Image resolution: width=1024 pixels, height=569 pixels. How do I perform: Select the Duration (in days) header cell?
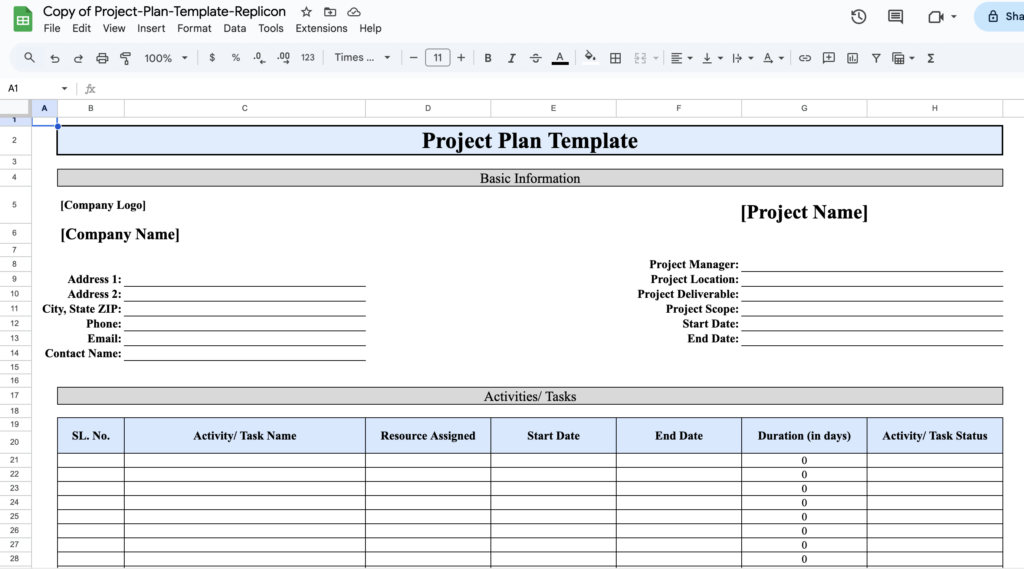(804, 436)
